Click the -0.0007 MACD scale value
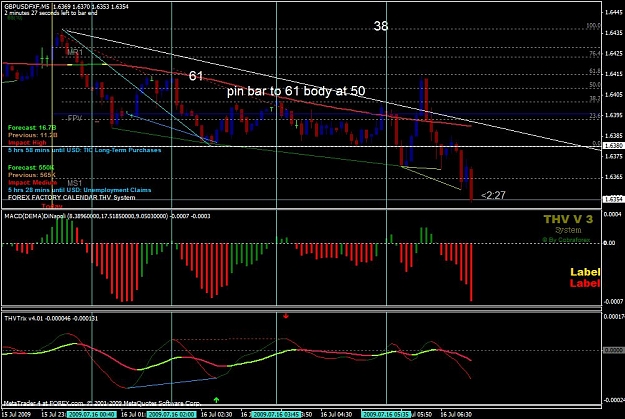This screenshot has height=419, width=625. [613, 301]
